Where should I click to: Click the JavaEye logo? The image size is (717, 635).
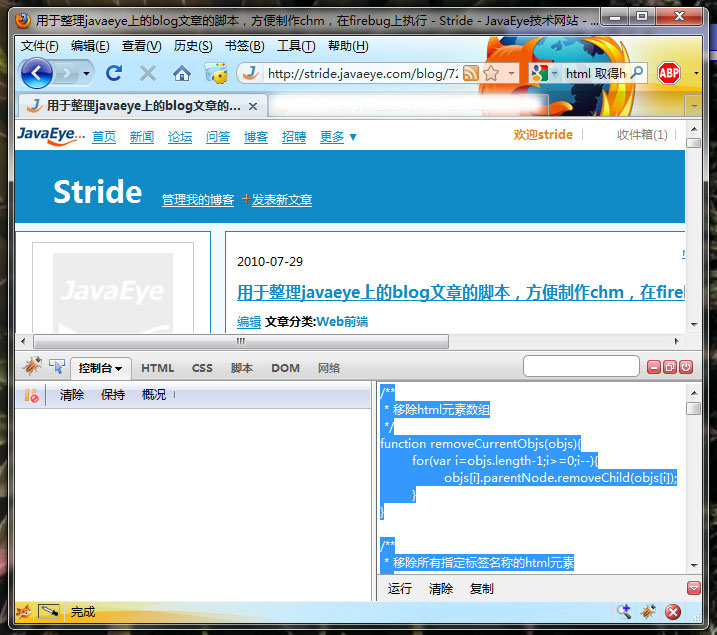(50, 136)
